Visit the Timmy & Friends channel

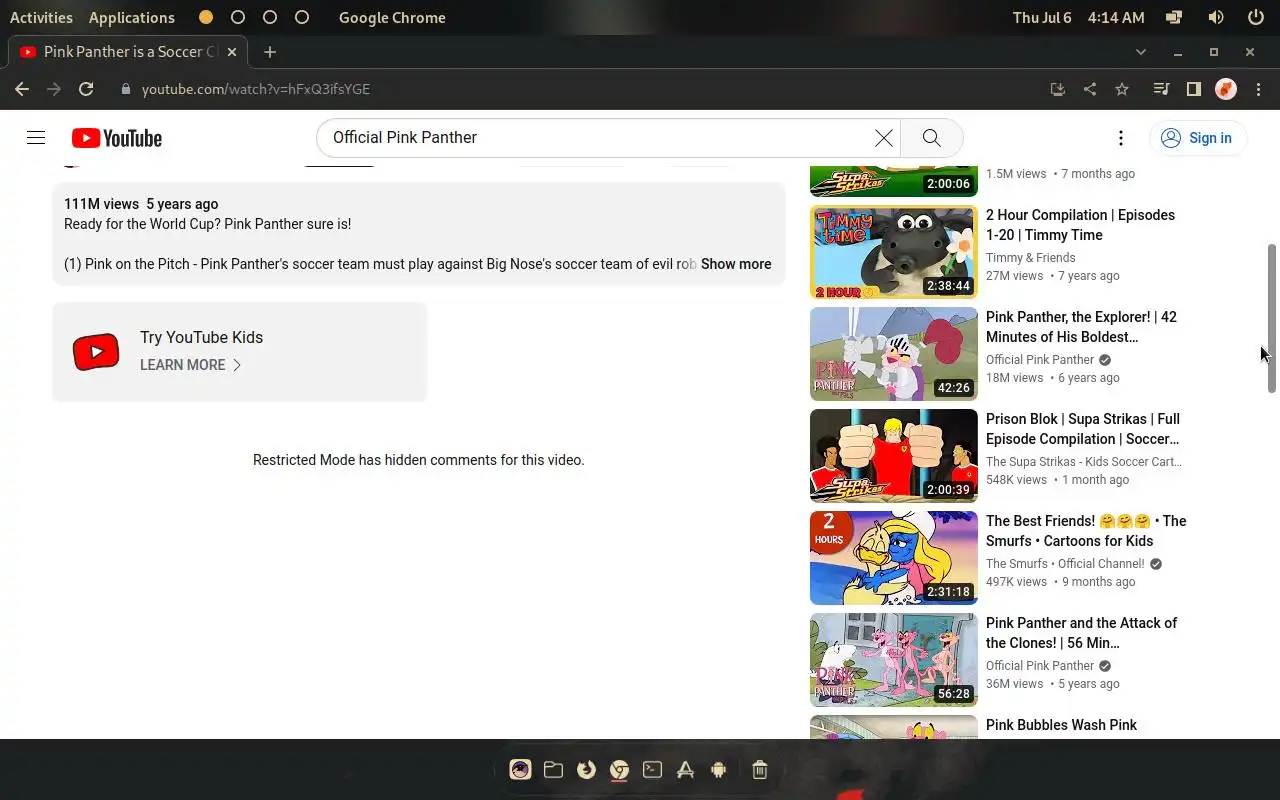[x=1031, y=258]
